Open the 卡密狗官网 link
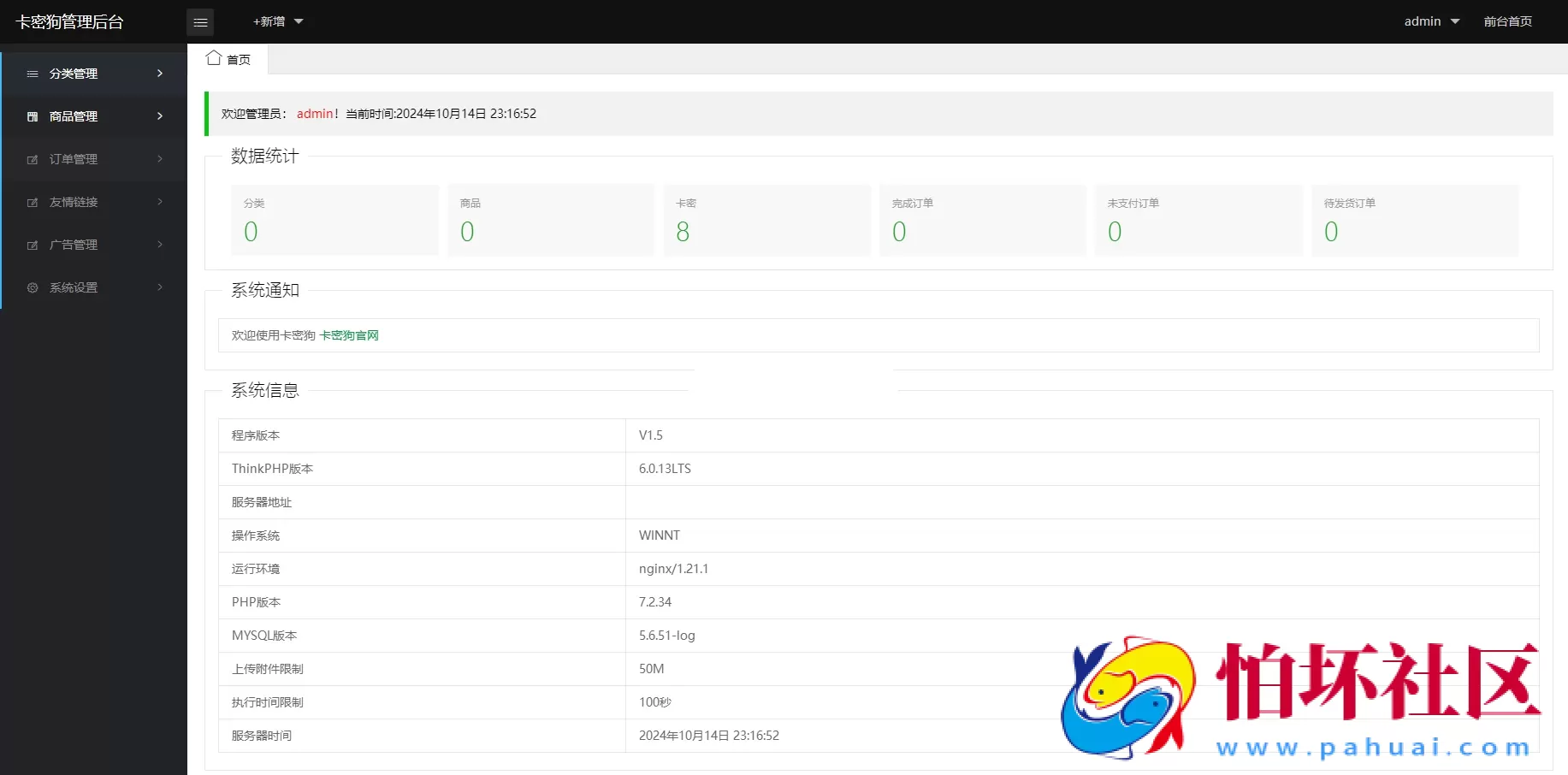The height and width of the screenshot is (775, 1568). [x=349, y=335]
